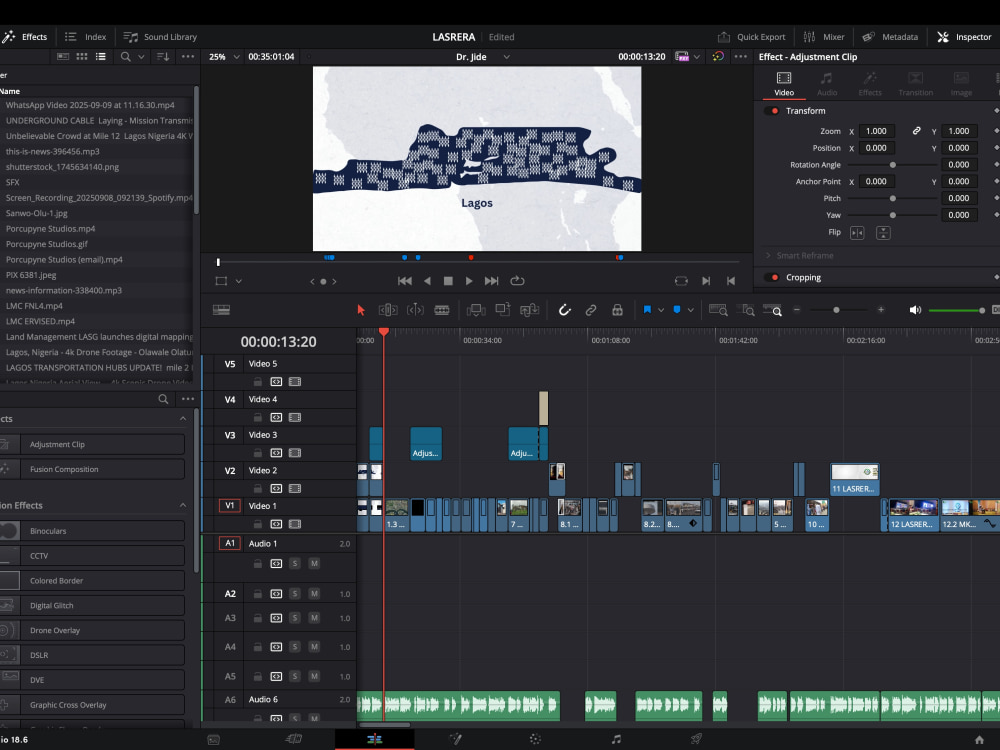
Task: Flip the clip horizontally
Action: (x=857, y=233)
